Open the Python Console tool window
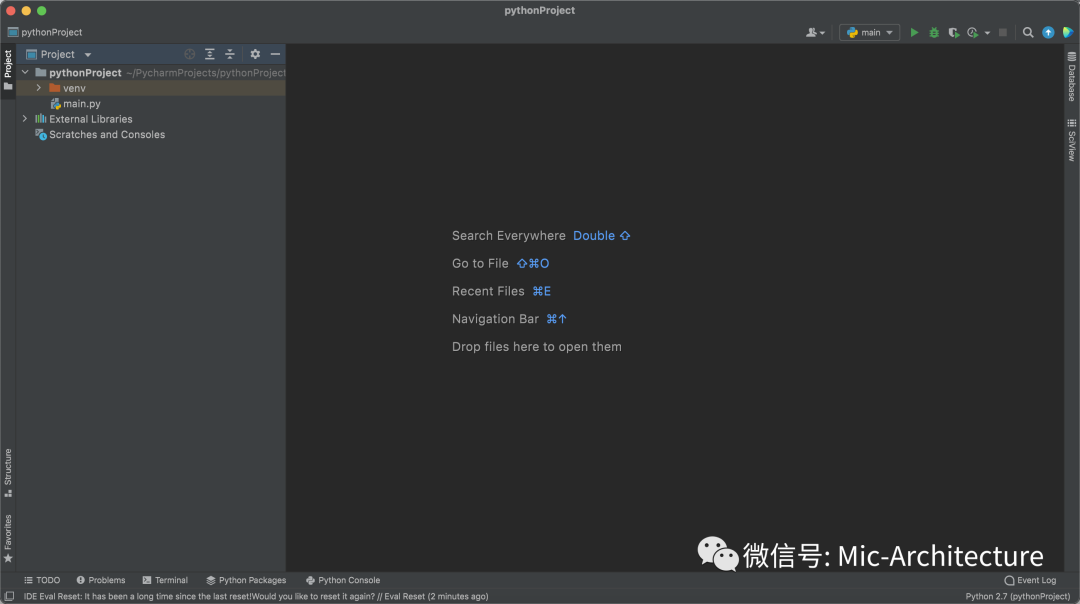This screenshot has width=1080, height=604. coord(342,581)
